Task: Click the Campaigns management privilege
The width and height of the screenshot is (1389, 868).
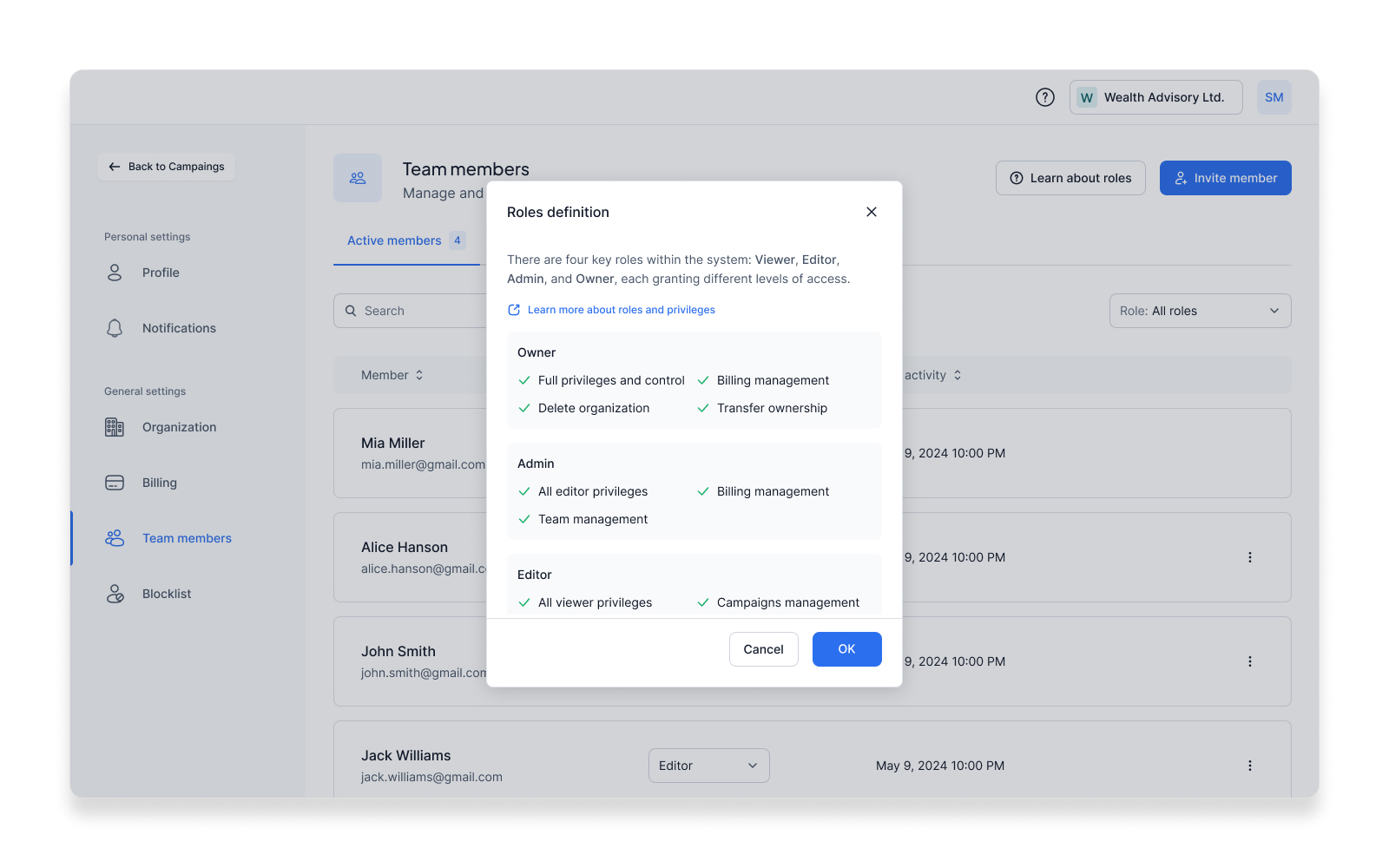Action: 788,602
